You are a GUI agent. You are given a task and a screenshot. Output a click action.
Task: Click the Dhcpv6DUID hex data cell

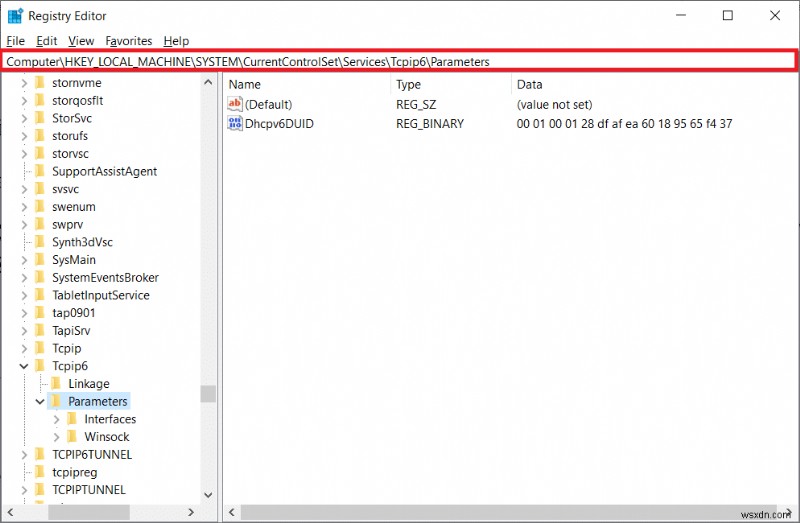click(x=624, y=123)
